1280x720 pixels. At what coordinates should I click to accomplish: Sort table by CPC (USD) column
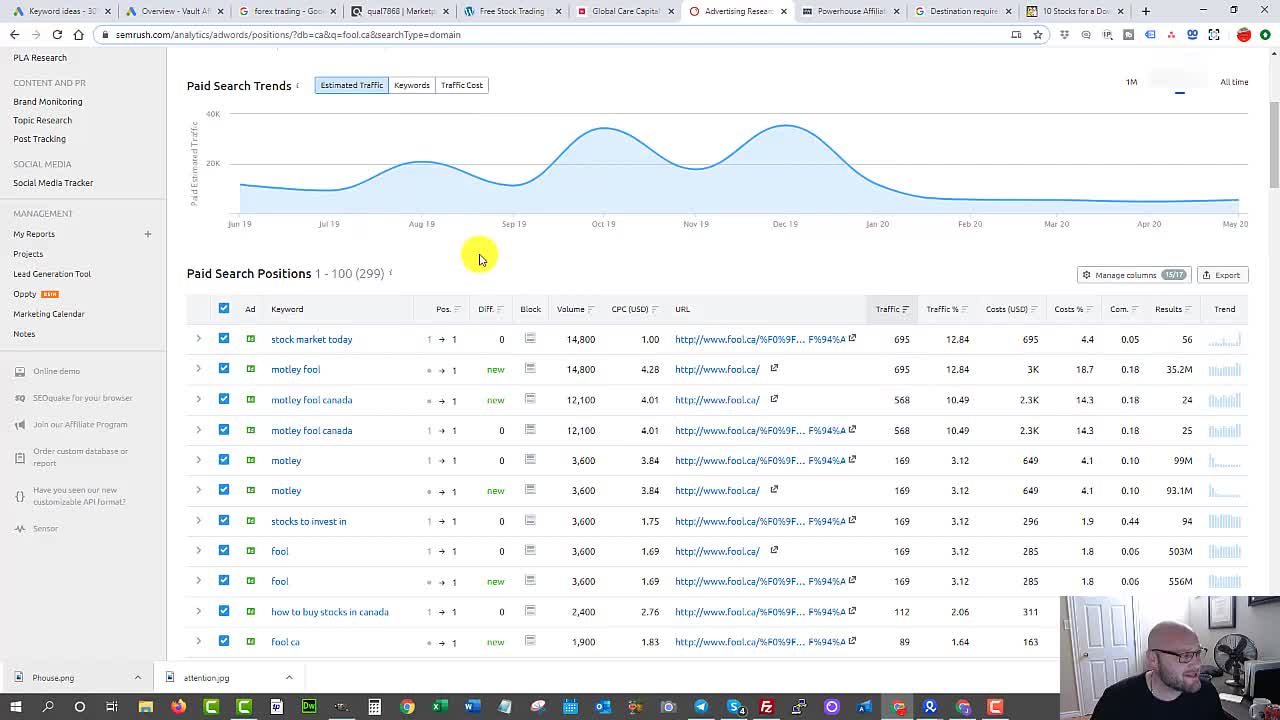tap(634, 309)
